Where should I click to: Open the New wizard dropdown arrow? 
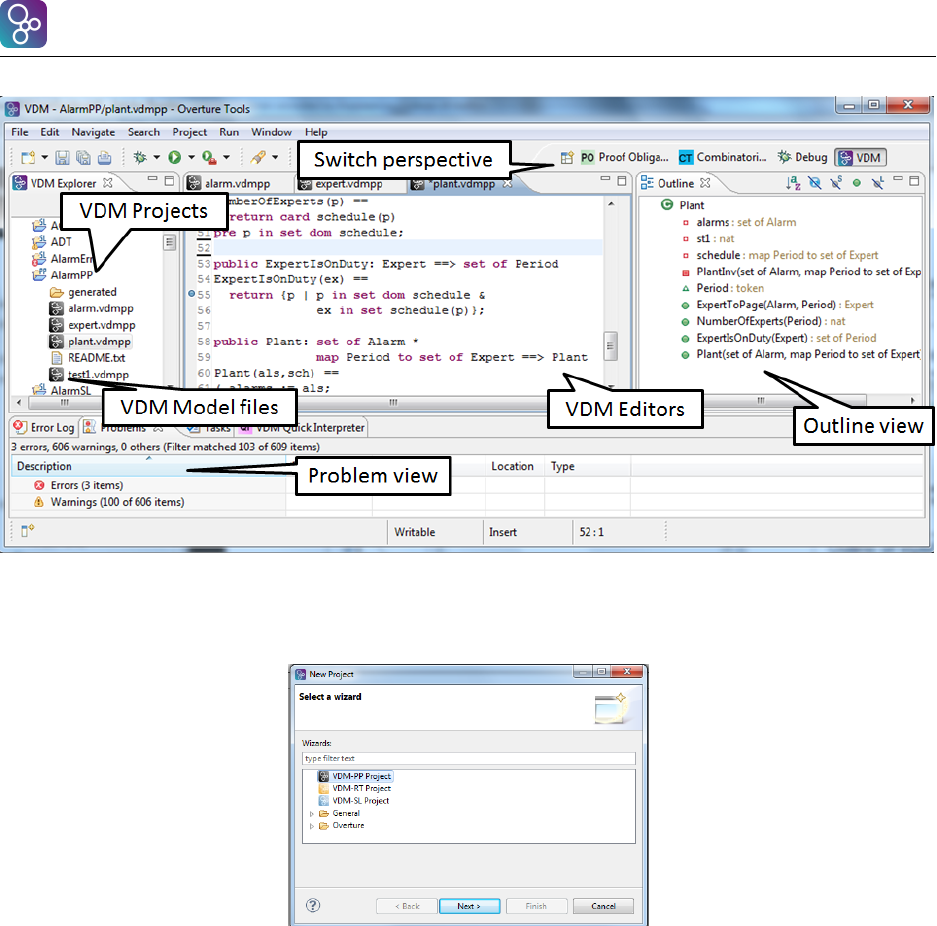point(44,158)
